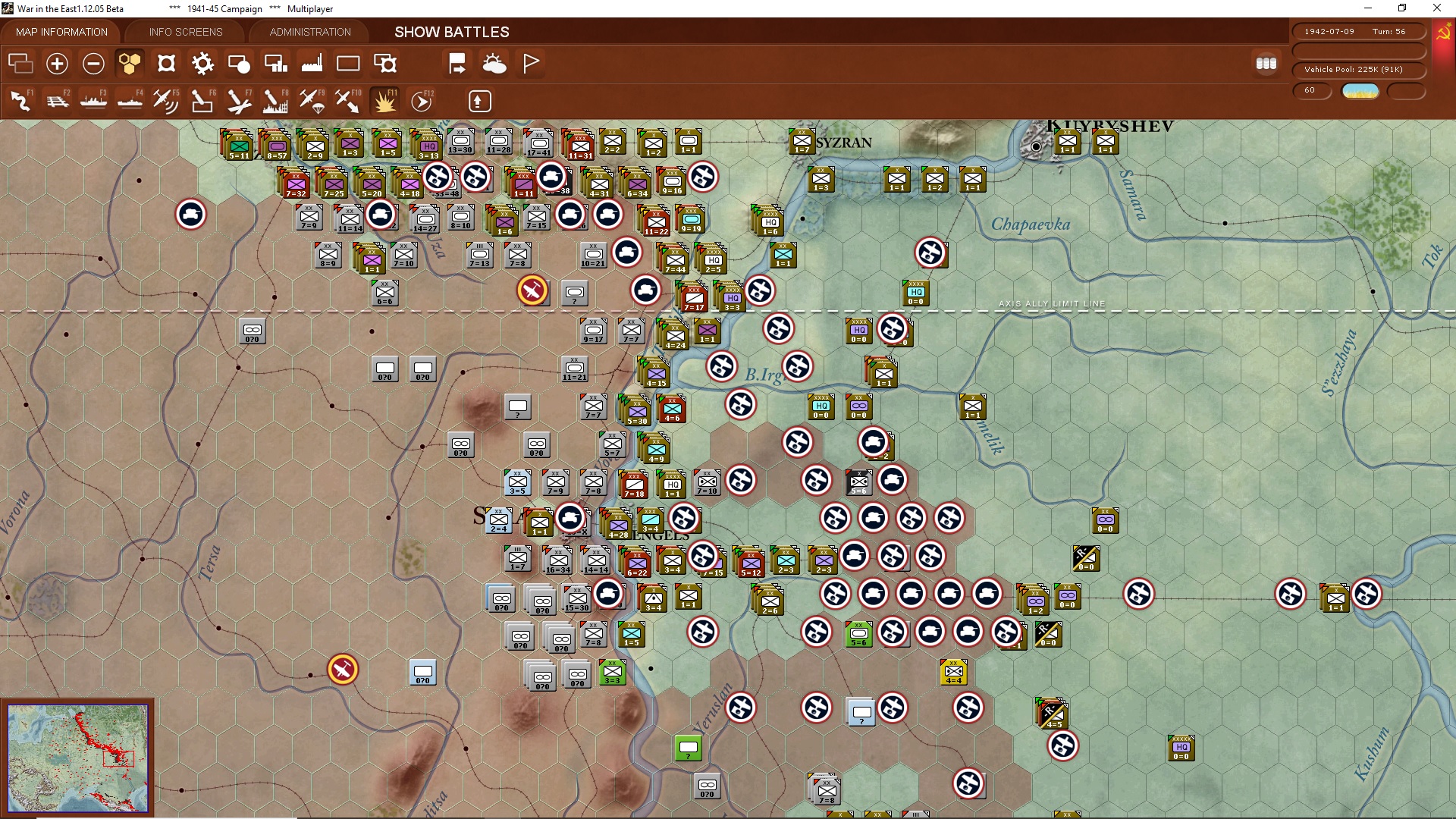Select the F5 air recon mode

[166, 101]
